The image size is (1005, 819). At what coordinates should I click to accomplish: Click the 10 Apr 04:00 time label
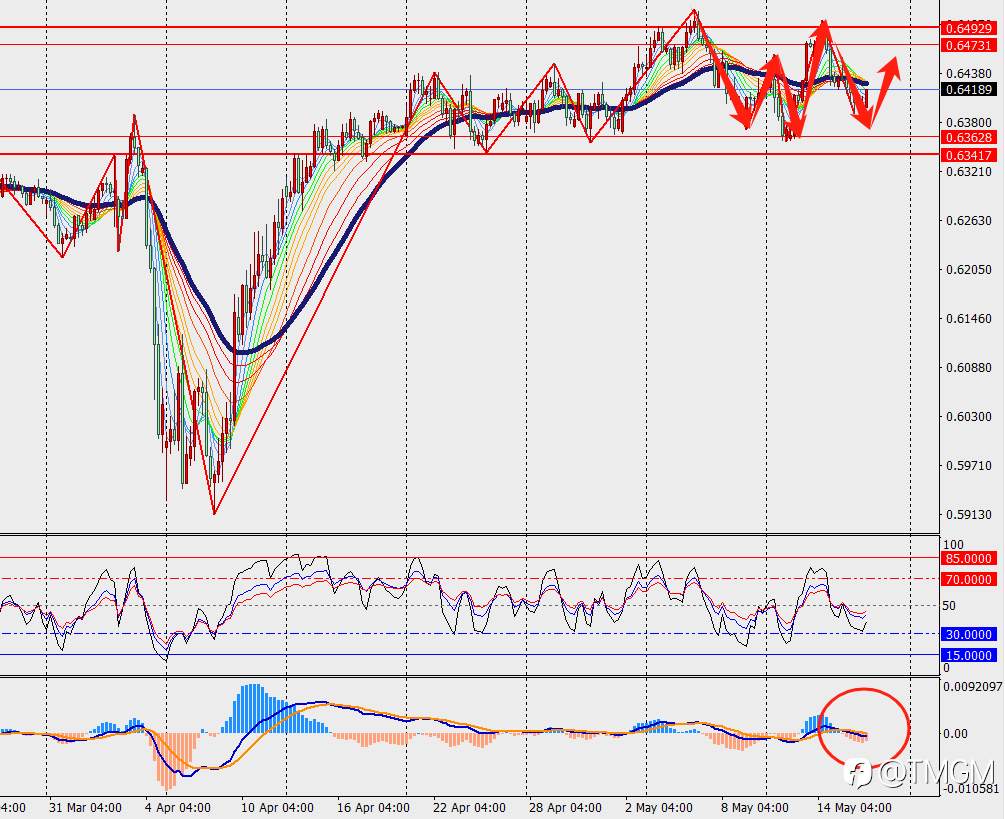click(277, 807)
